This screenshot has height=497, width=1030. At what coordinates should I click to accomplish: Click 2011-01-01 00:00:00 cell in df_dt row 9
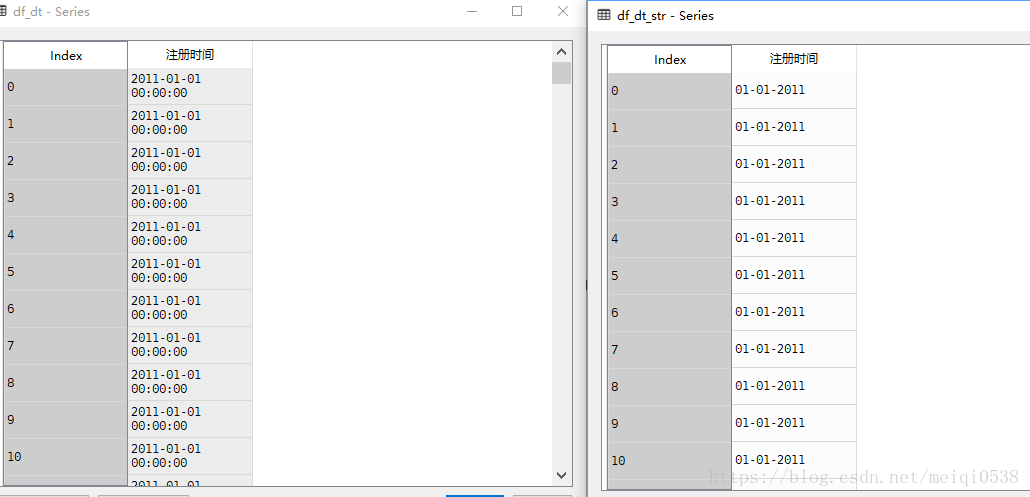point(190,420)
